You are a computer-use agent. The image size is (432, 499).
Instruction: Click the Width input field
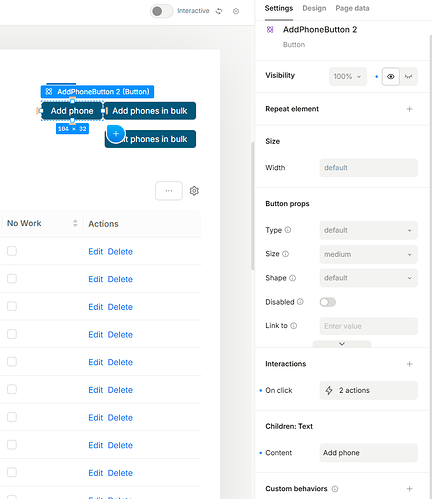(368, 168)
